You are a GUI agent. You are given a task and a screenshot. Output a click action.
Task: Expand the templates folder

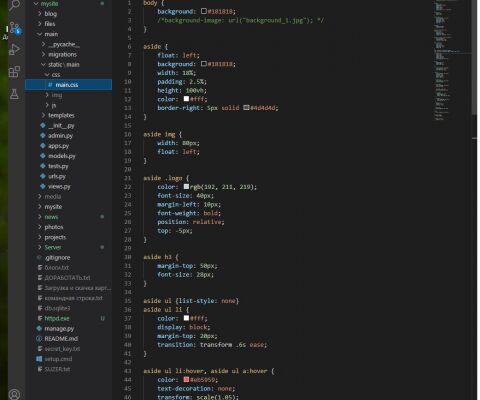coord(43,115)
